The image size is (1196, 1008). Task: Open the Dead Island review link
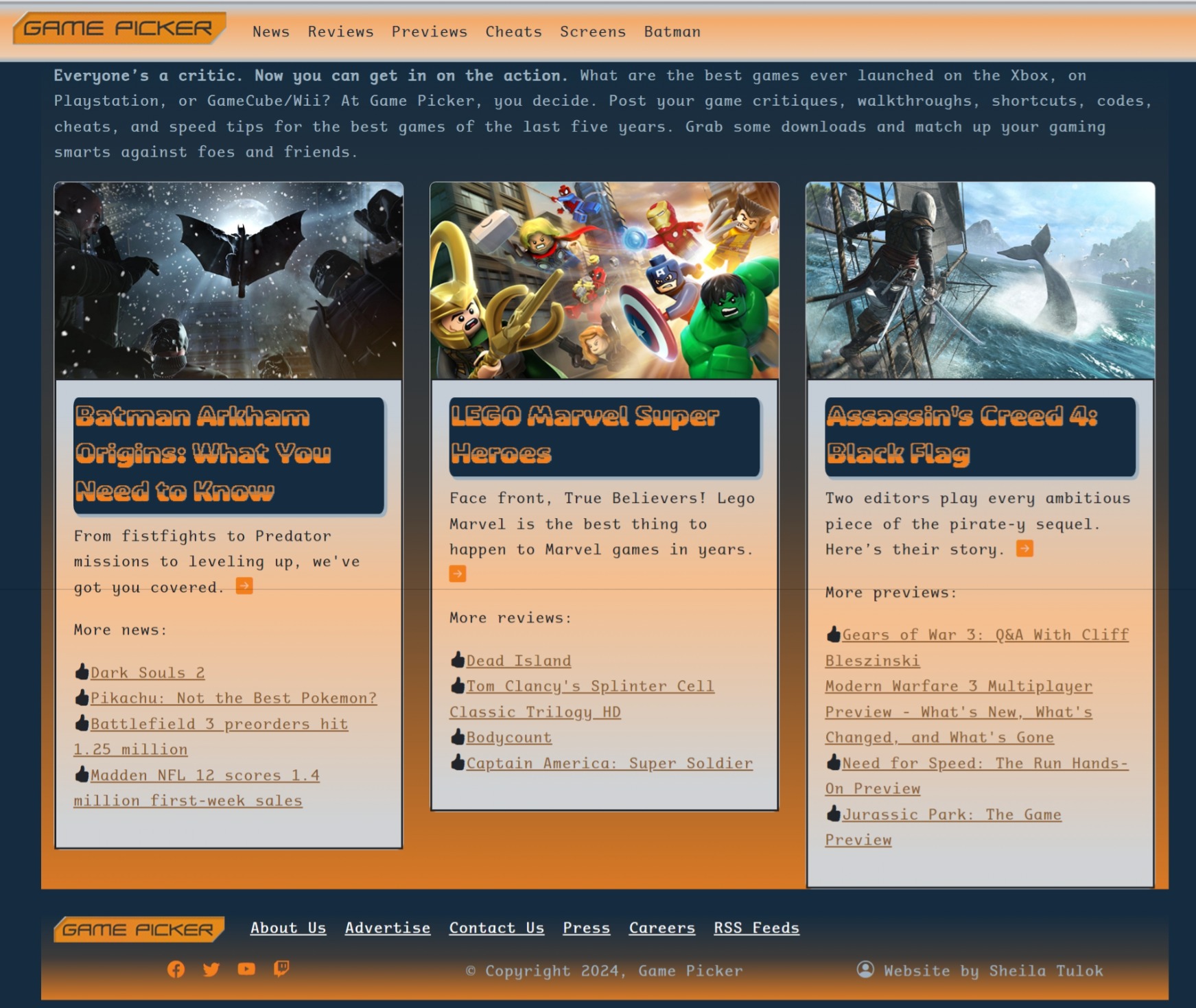click(x=519, y=661)
